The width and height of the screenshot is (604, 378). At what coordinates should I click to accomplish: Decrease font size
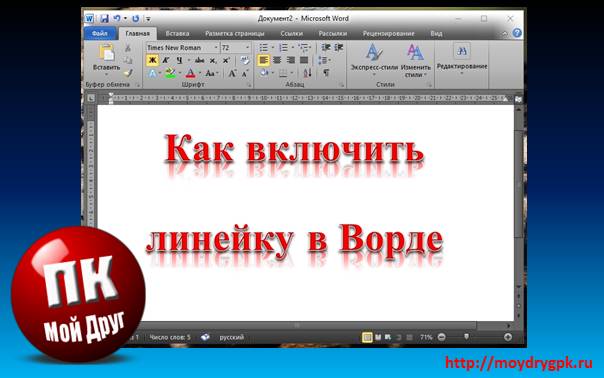click(245, 73)
